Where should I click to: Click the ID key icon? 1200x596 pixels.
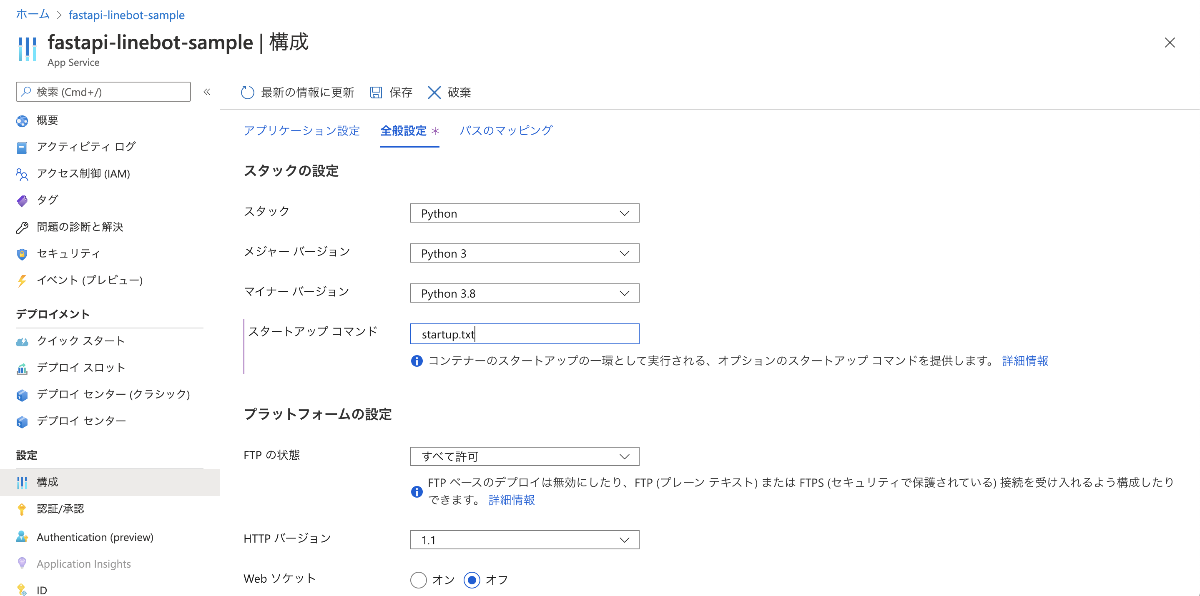click(22, 590)
